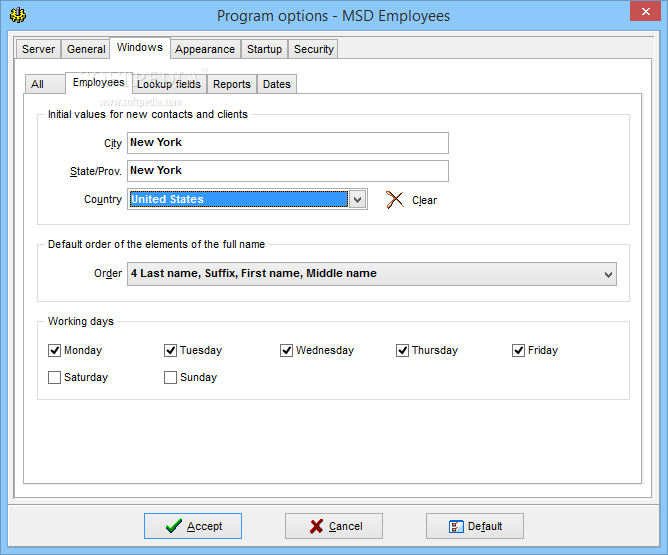The height and width of the screenshot is (555, 668).
Task: Click into the City input field
Action: click(x=288, y=143)
